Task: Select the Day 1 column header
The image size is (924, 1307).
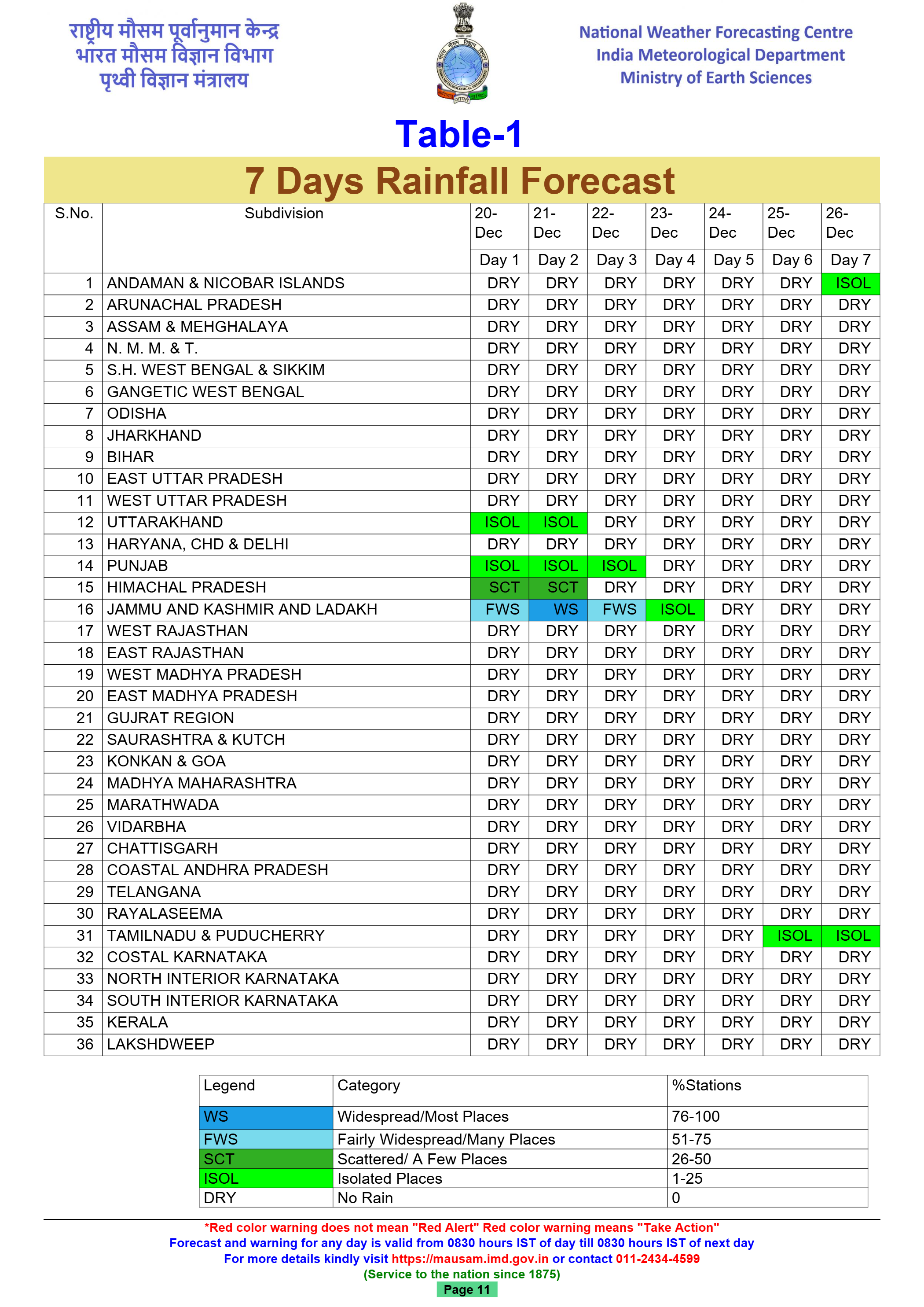Action: (499, 260)
